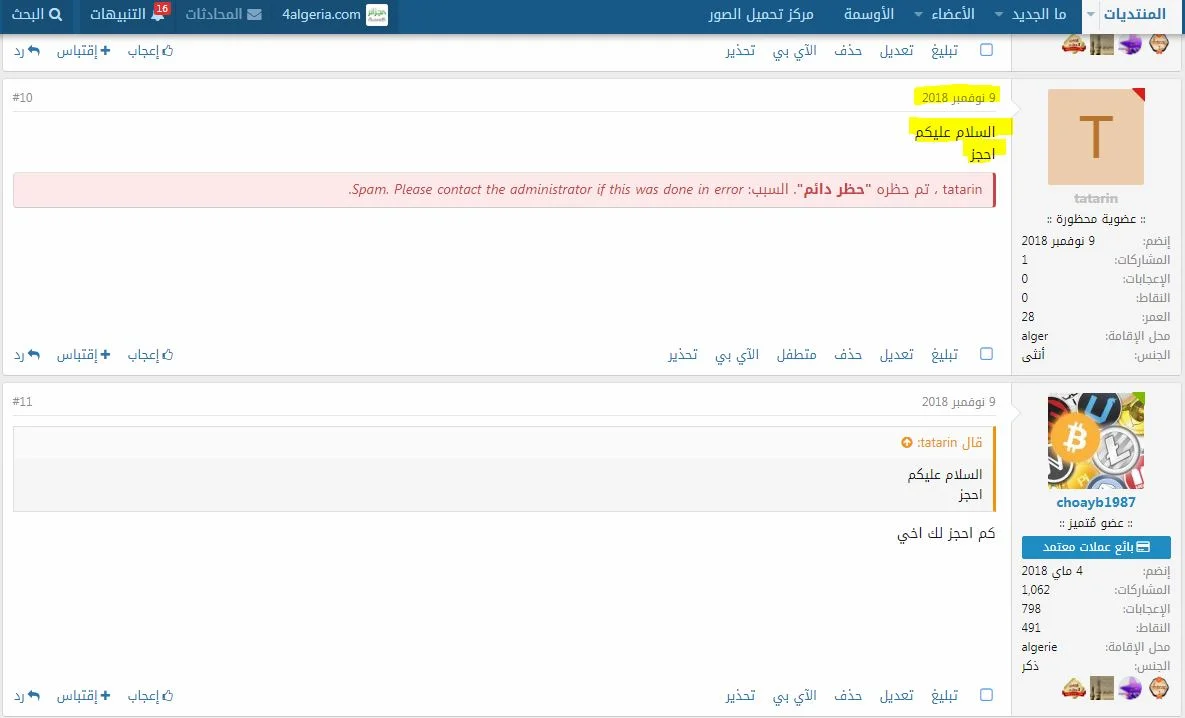Image resolution: width=1185 pixels, height=718 pixels.
Task: Open tatarin's letter T avatar
Action: (1096, 137)
